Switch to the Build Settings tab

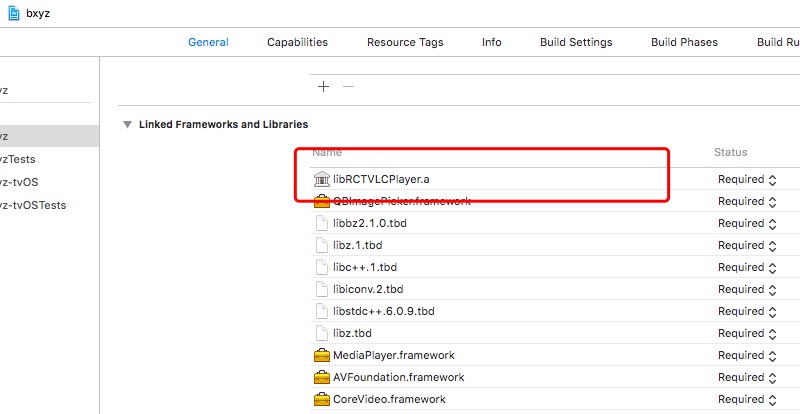click(x=576, y=42)
